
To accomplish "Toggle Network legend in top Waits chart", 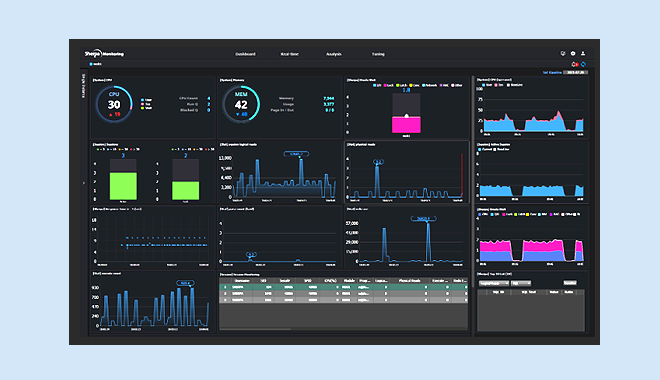I will tap(430, 85).
